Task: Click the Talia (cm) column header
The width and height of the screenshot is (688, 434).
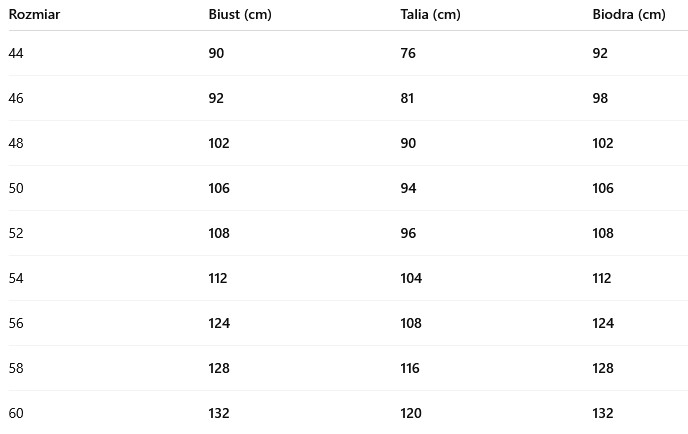Action: pos(430,14)
